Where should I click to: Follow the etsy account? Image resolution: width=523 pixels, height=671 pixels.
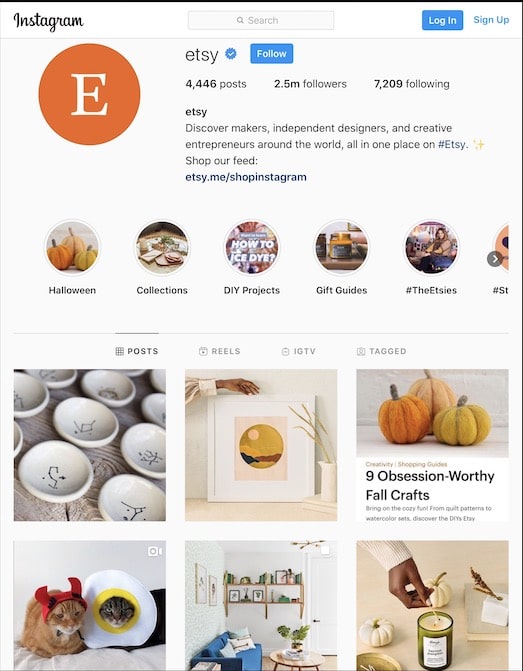pyautogui.click(x=272, y=53)
